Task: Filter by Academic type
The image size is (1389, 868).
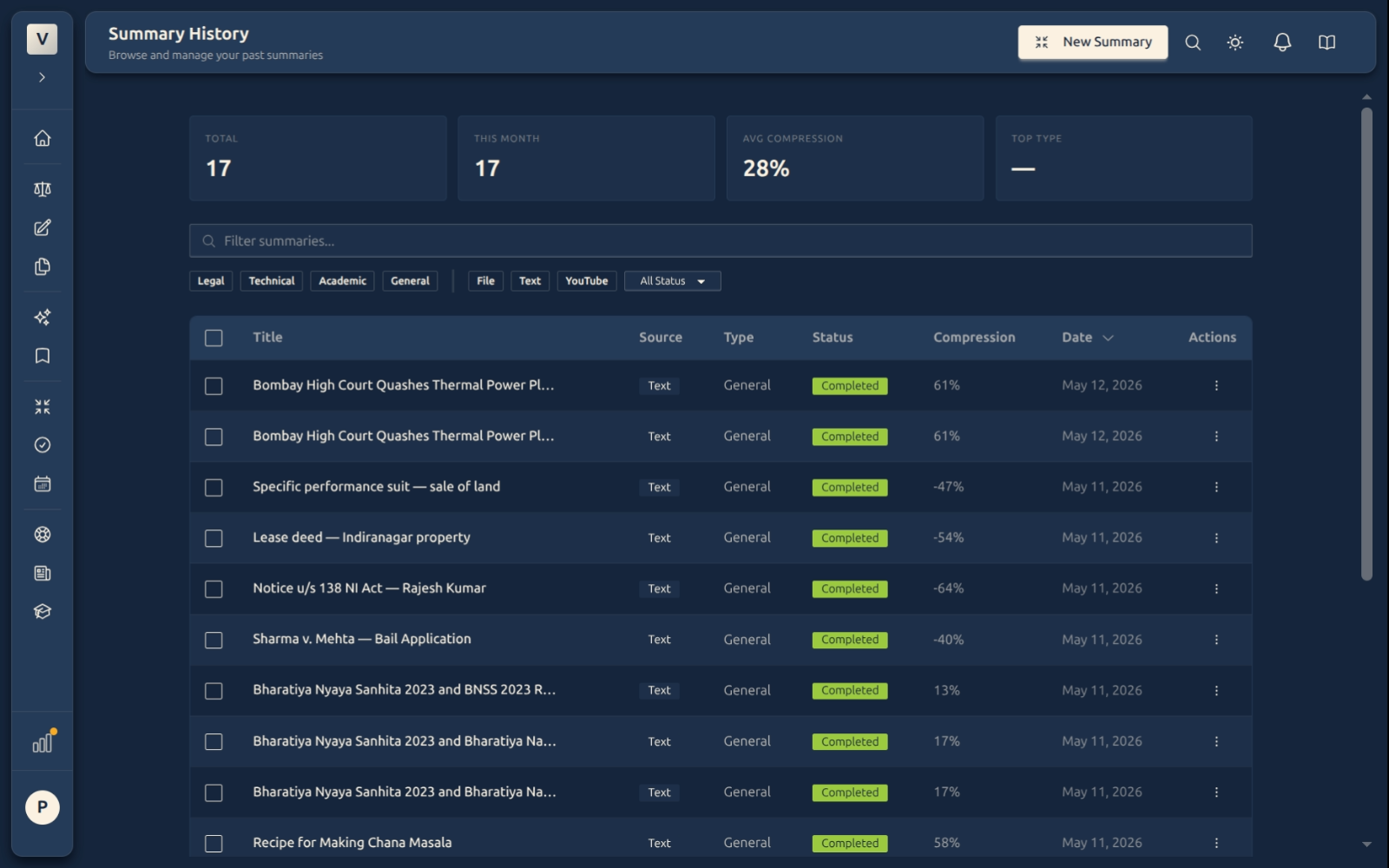Action: click(x=342, y=281)
